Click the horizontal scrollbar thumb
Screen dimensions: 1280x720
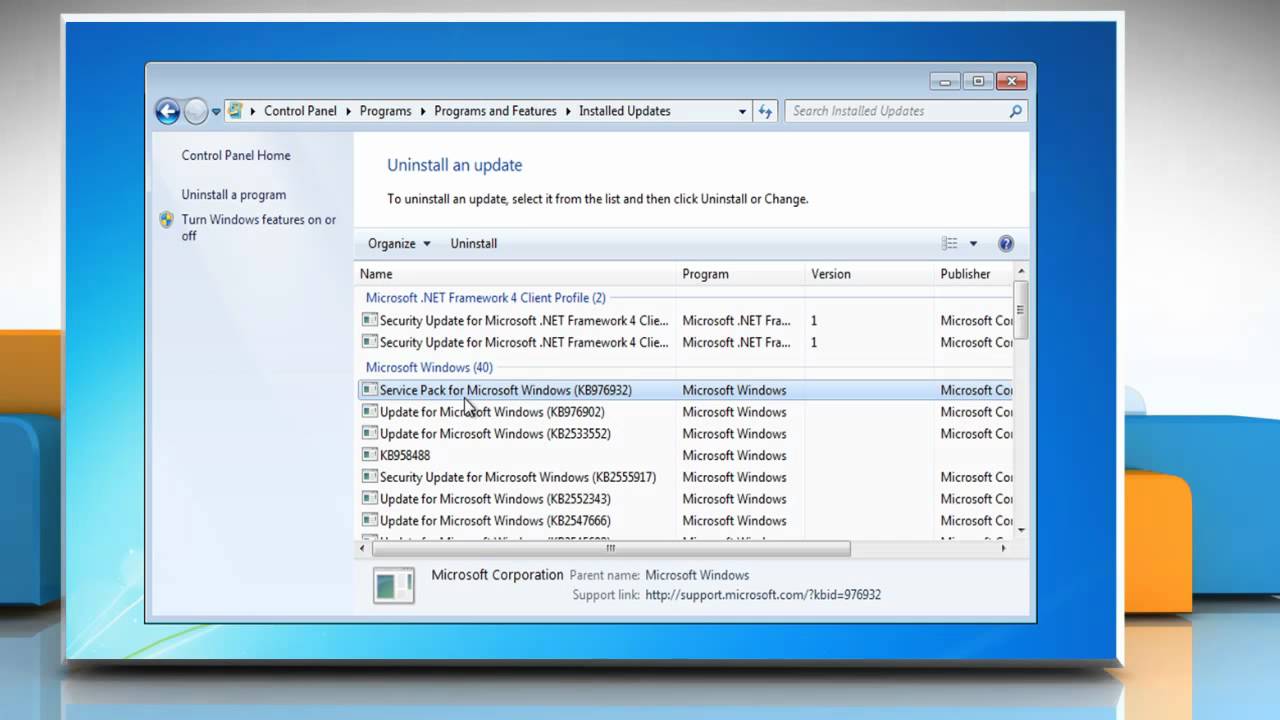(x=611, y=548)
